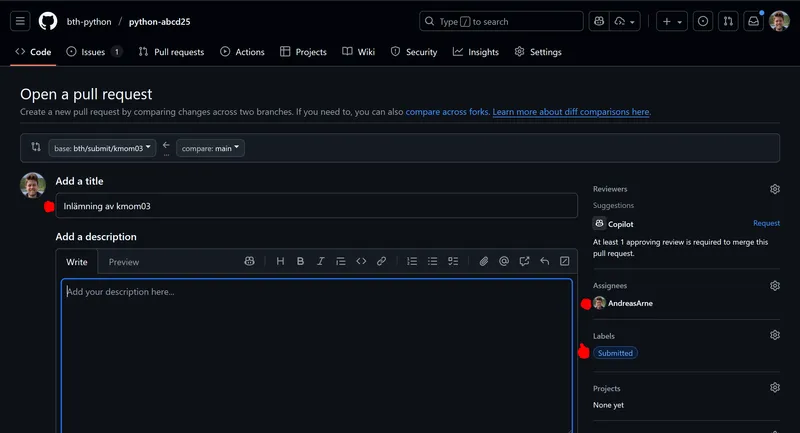800x433 pixels.
Task: Request Copilot review
Action: [x=766, y=224]
